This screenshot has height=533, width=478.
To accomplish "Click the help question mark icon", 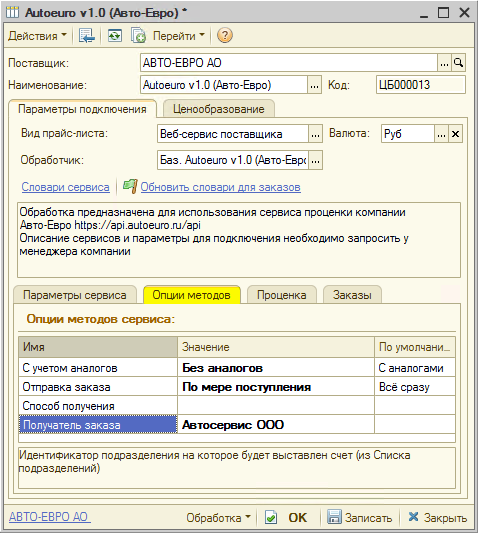I will [x=224, y=35].
